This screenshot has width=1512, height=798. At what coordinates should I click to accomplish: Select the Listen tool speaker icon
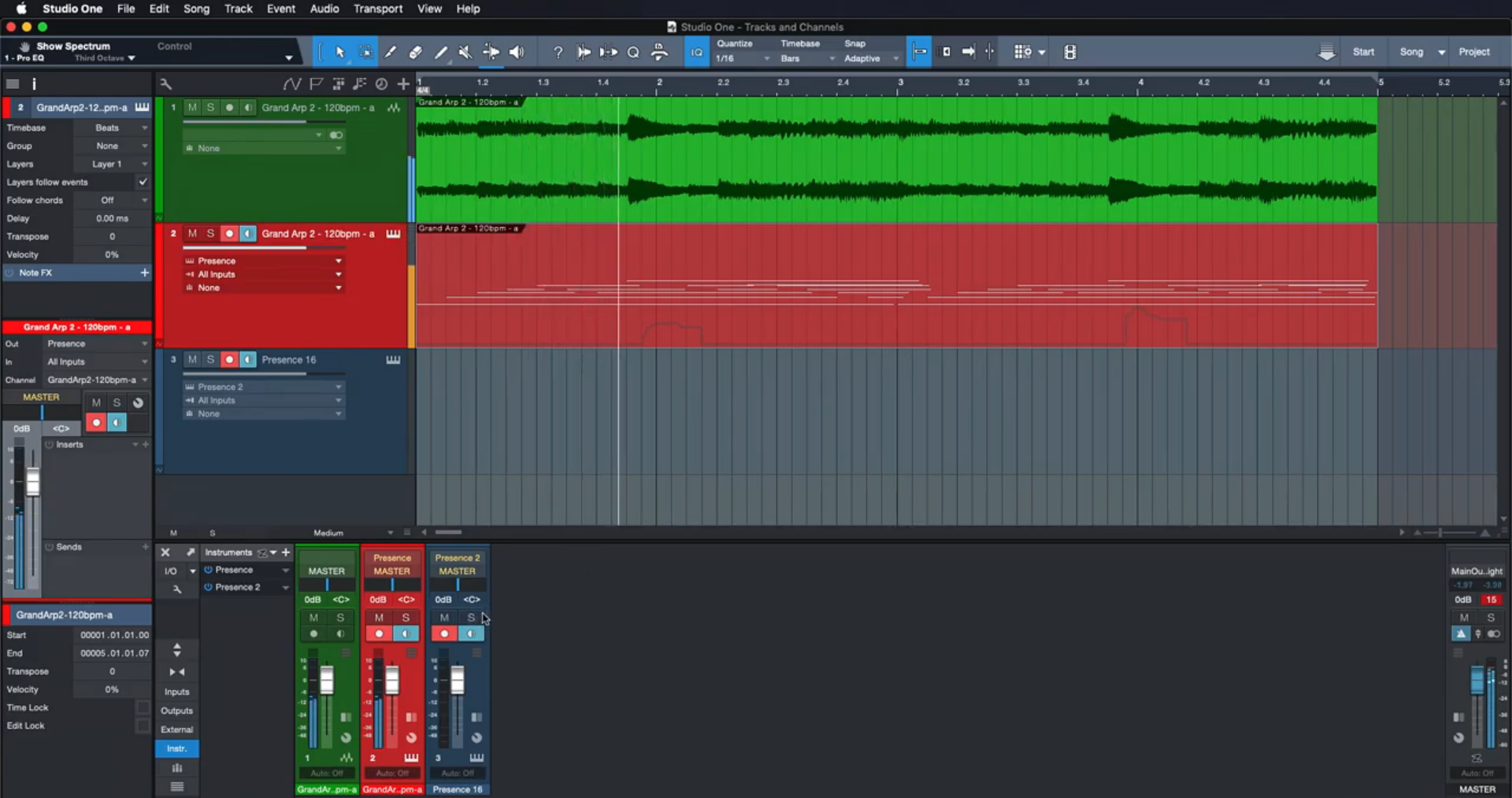pos(517,52)
